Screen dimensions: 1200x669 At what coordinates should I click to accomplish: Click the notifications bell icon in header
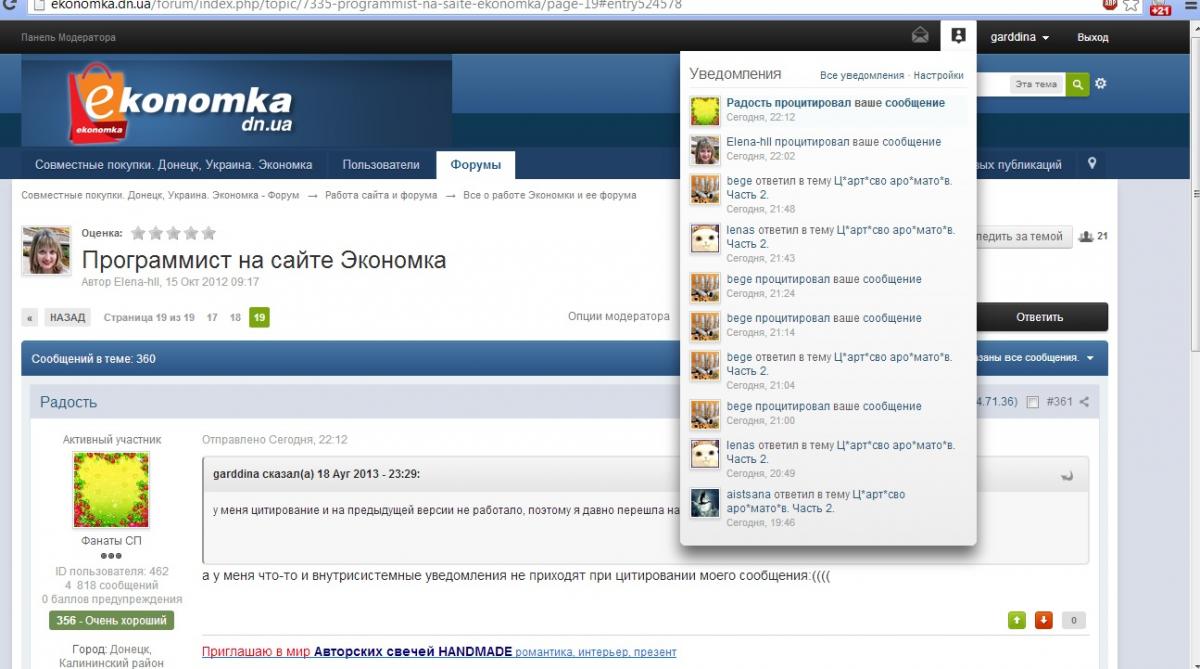pos(958,36)
